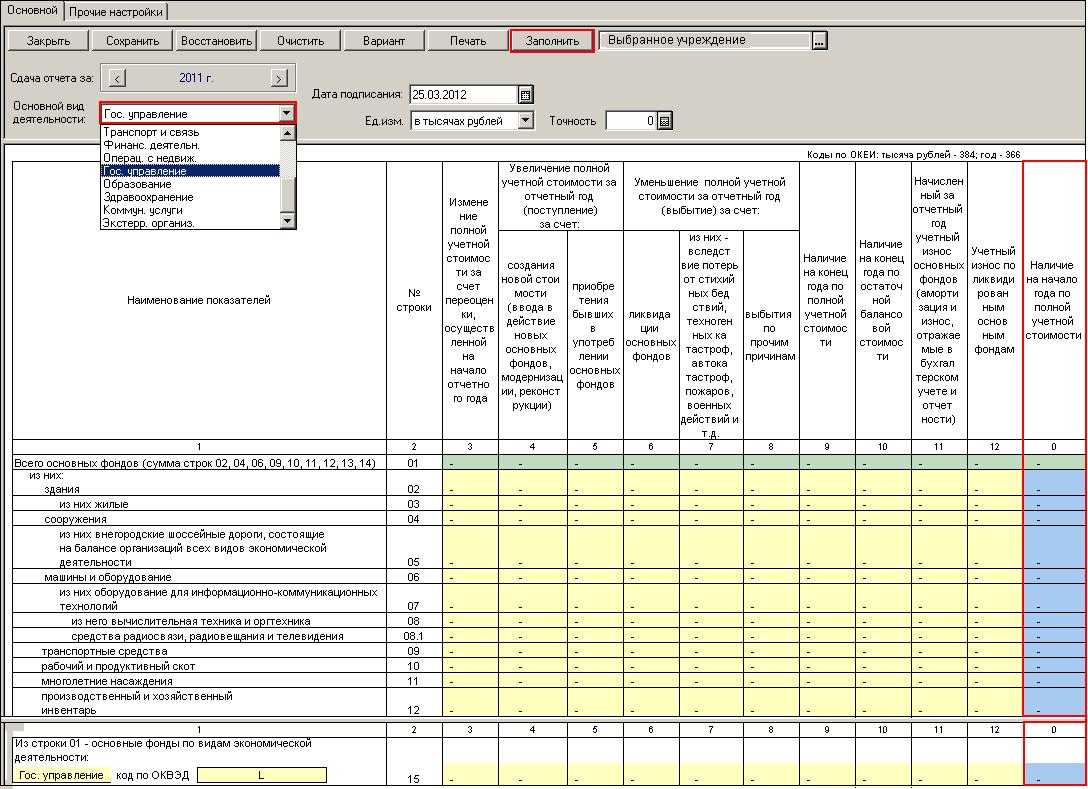Click the signing date field 25.03.2012
Screen dimensions: 1088x789
point(464,94)
